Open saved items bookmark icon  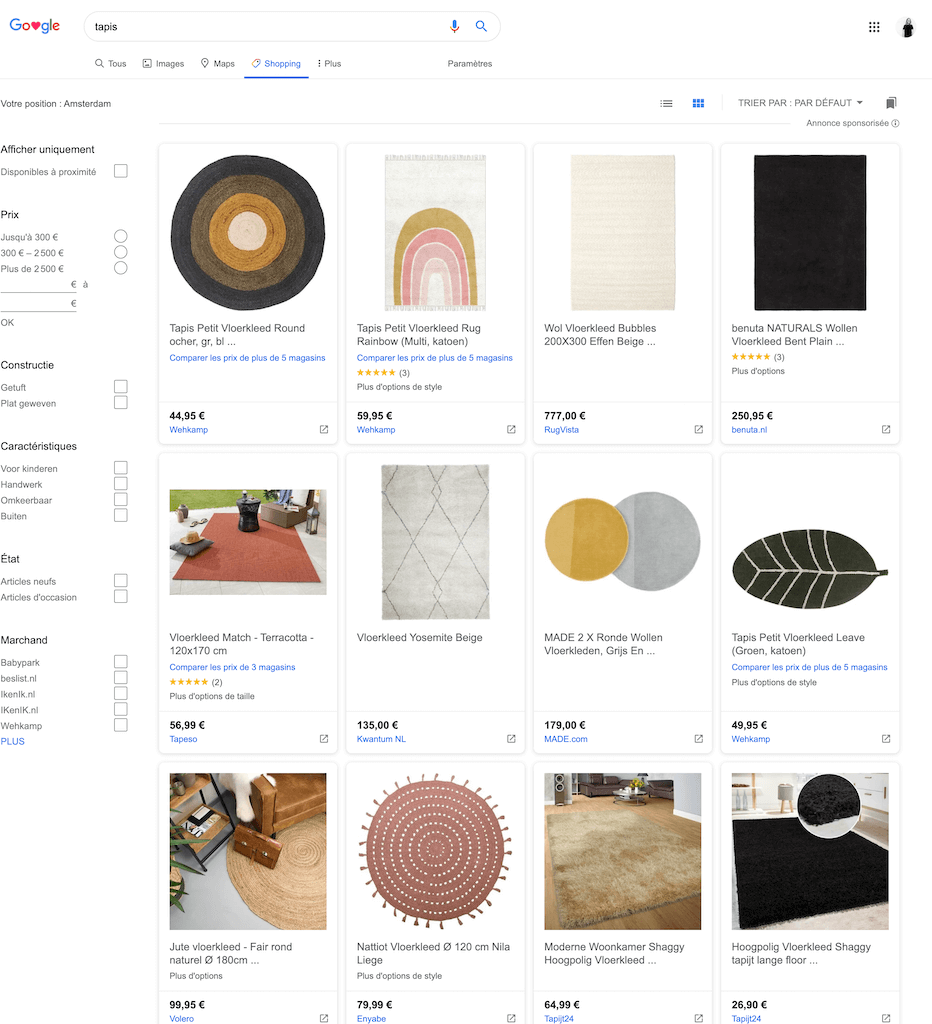[x=891, y=103]
